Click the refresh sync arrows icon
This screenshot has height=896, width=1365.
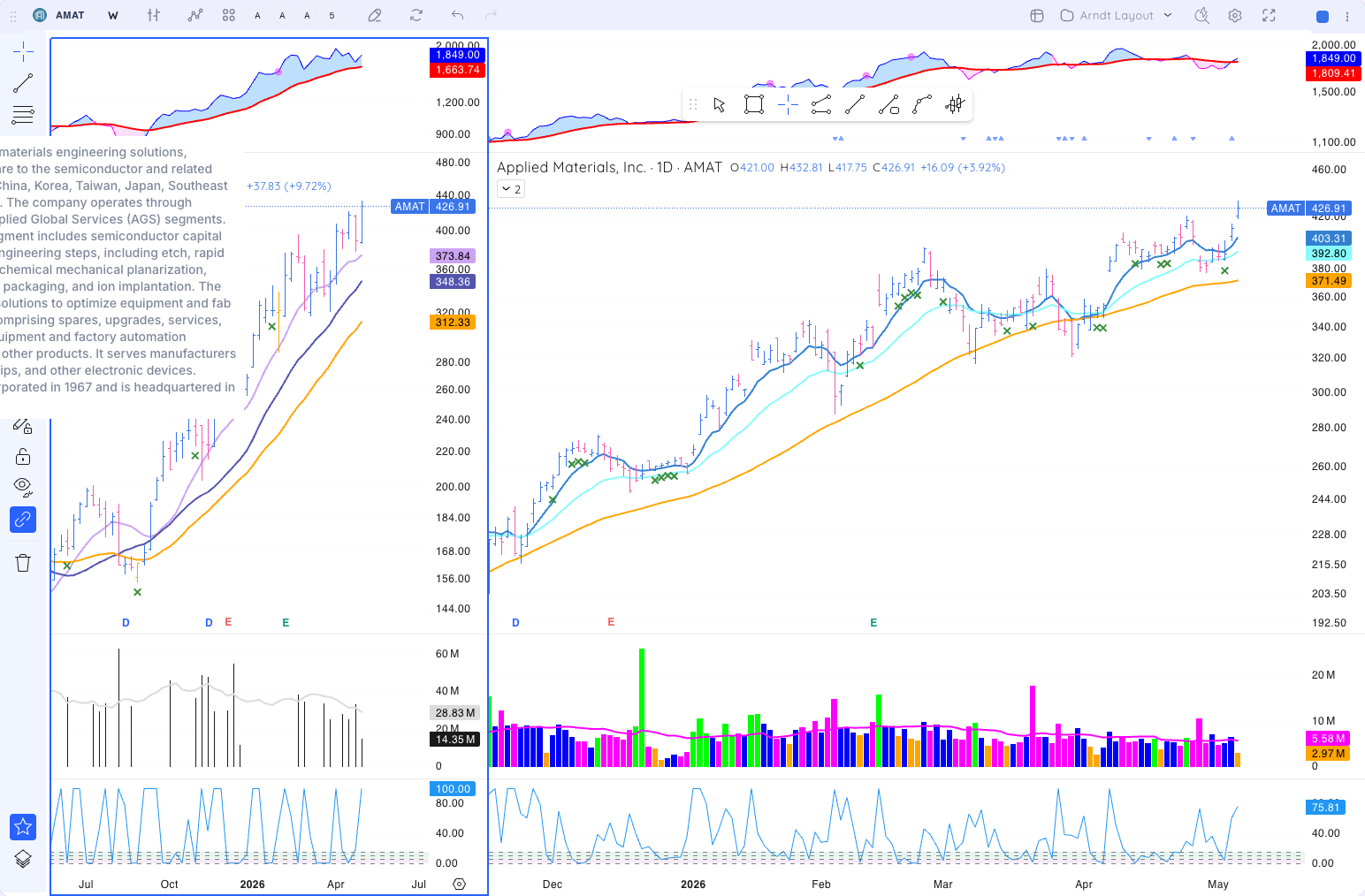coord(416,15)
